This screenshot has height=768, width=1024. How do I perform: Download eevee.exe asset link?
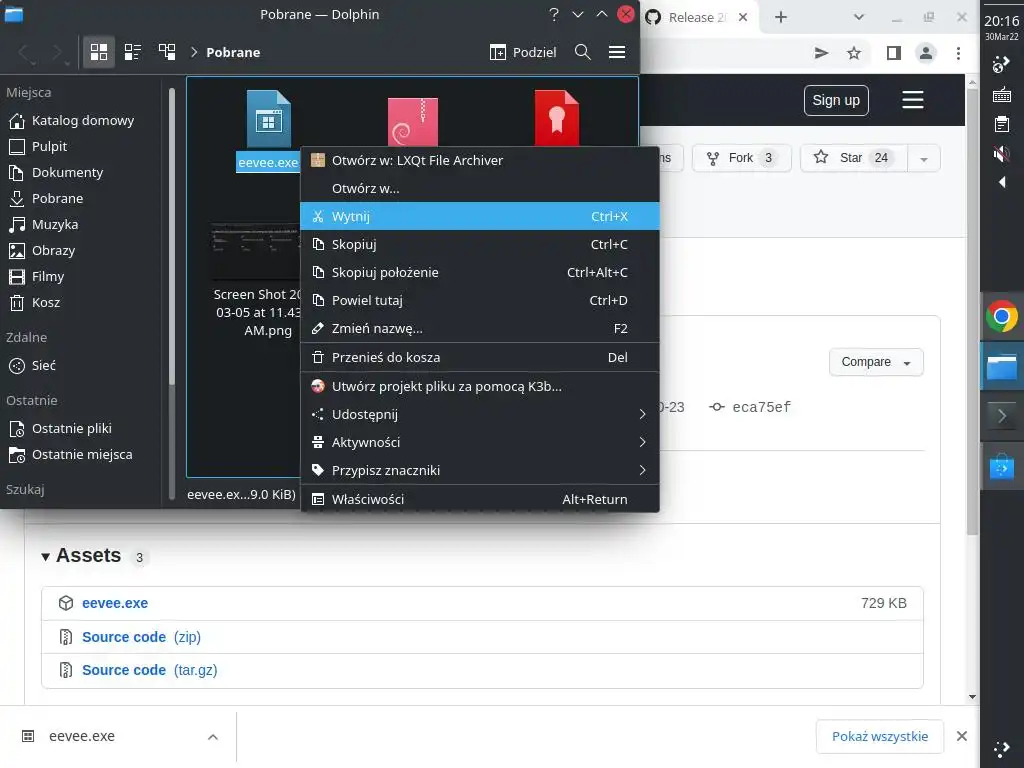[115, 603]
